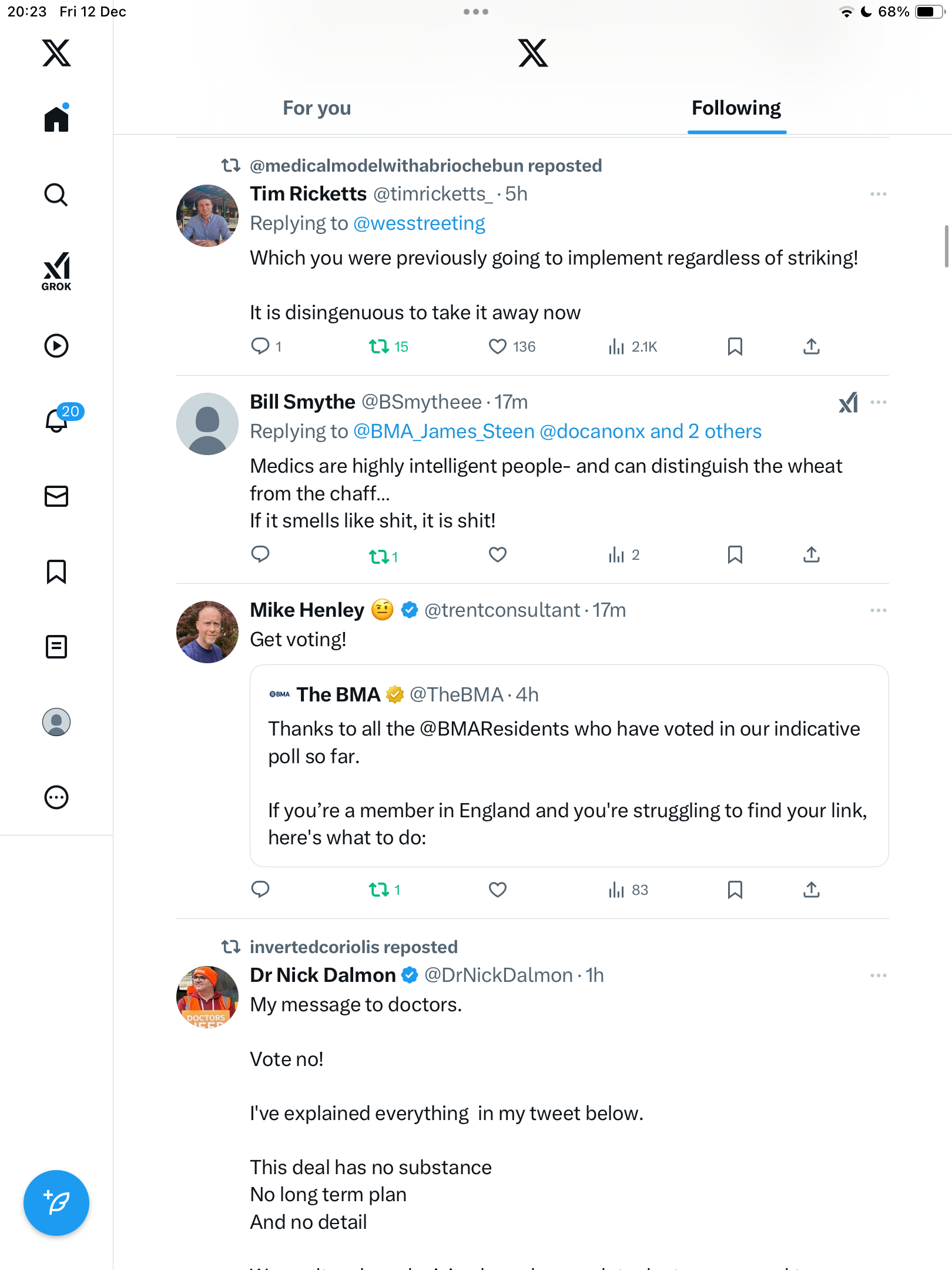Open more options for Tim Ricketts' post
952x1270 pixels.
(878, 194)
